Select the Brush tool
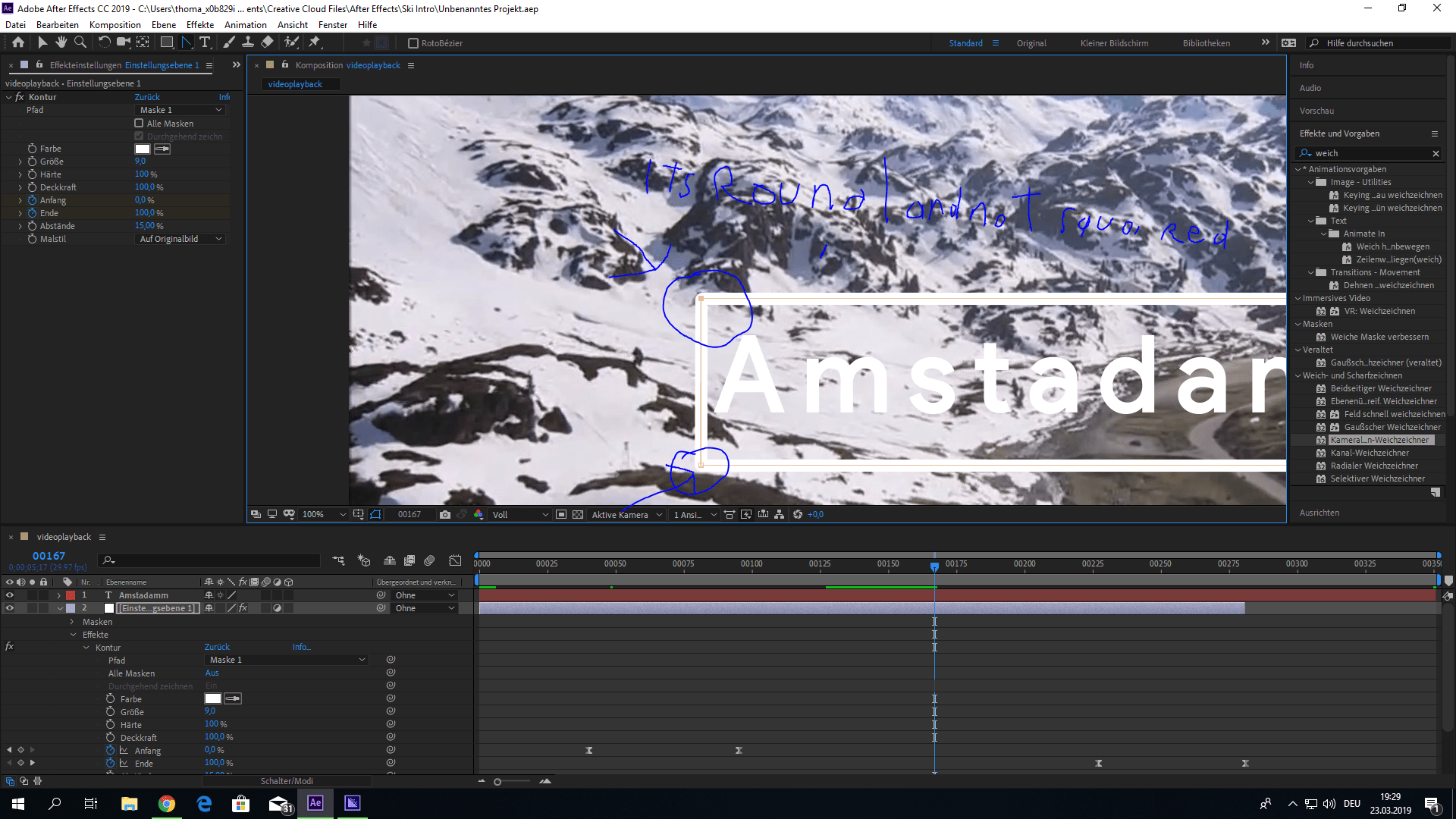 [x=228, y=42]
